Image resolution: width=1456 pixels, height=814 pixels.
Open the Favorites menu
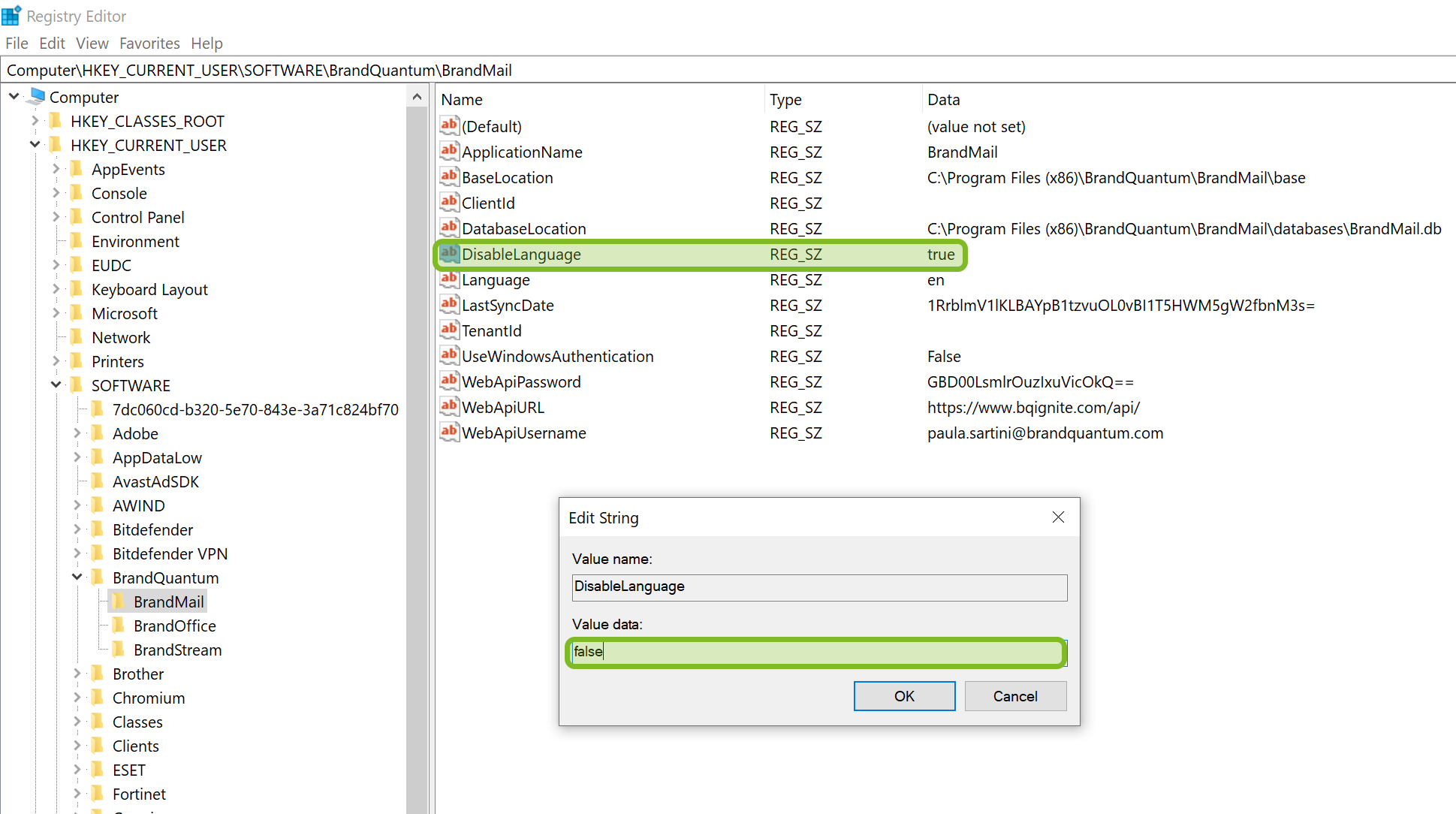click(x=149, y=44)
